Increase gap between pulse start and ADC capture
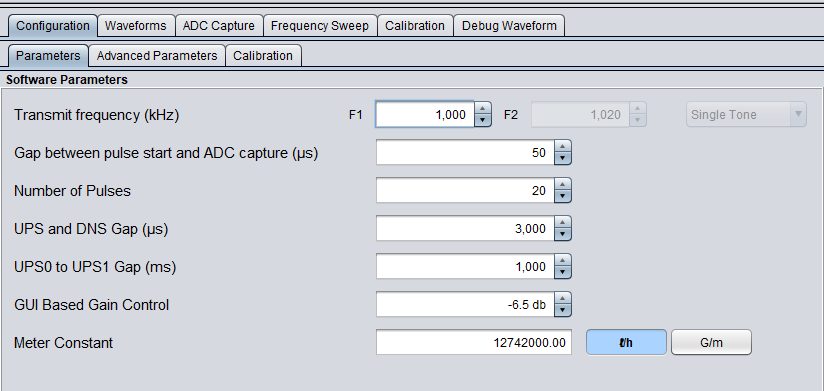824x391 pixels. pyautogui.click(x=563, y=147)
